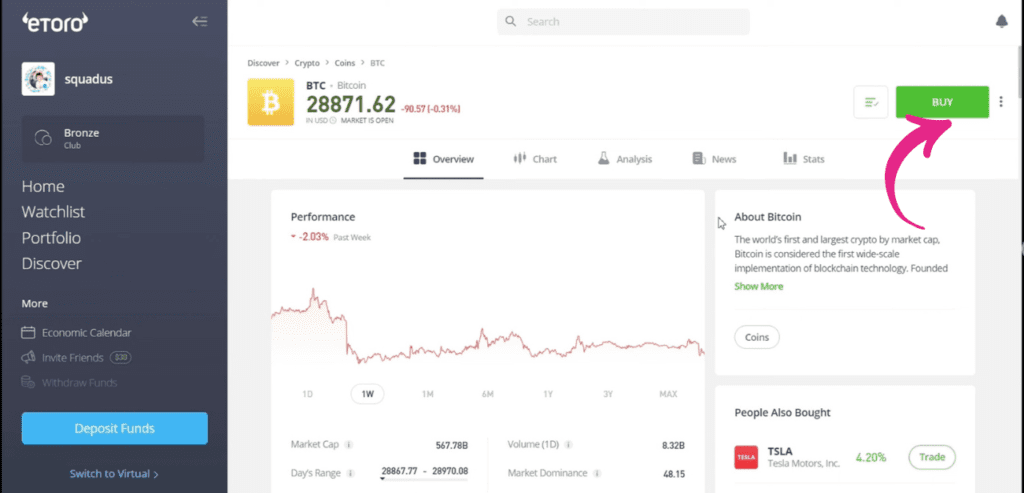Click the Withdraw Funds icon
The width and height of the screenshot is (1024, 493).
pos(28,383)
